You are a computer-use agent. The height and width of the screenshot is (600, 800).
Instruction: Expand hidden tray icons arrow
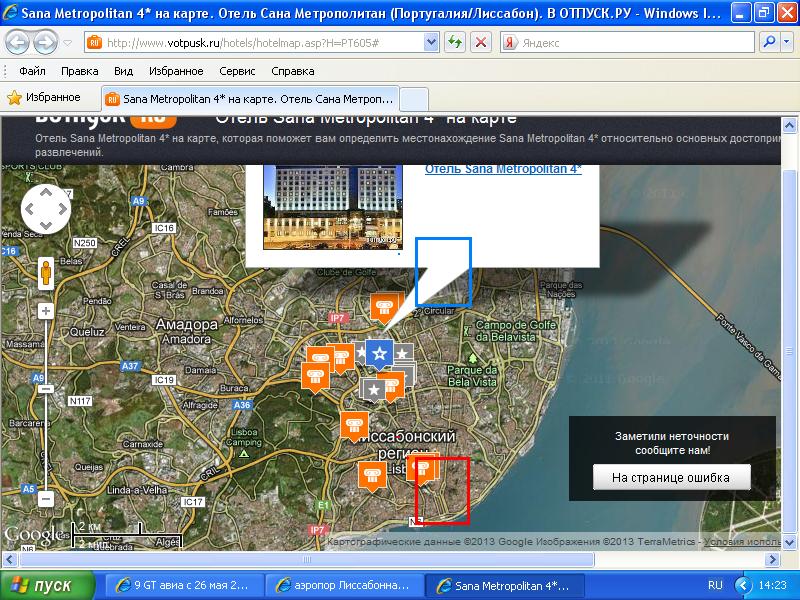pyautogui.click(x=743, y=585)
